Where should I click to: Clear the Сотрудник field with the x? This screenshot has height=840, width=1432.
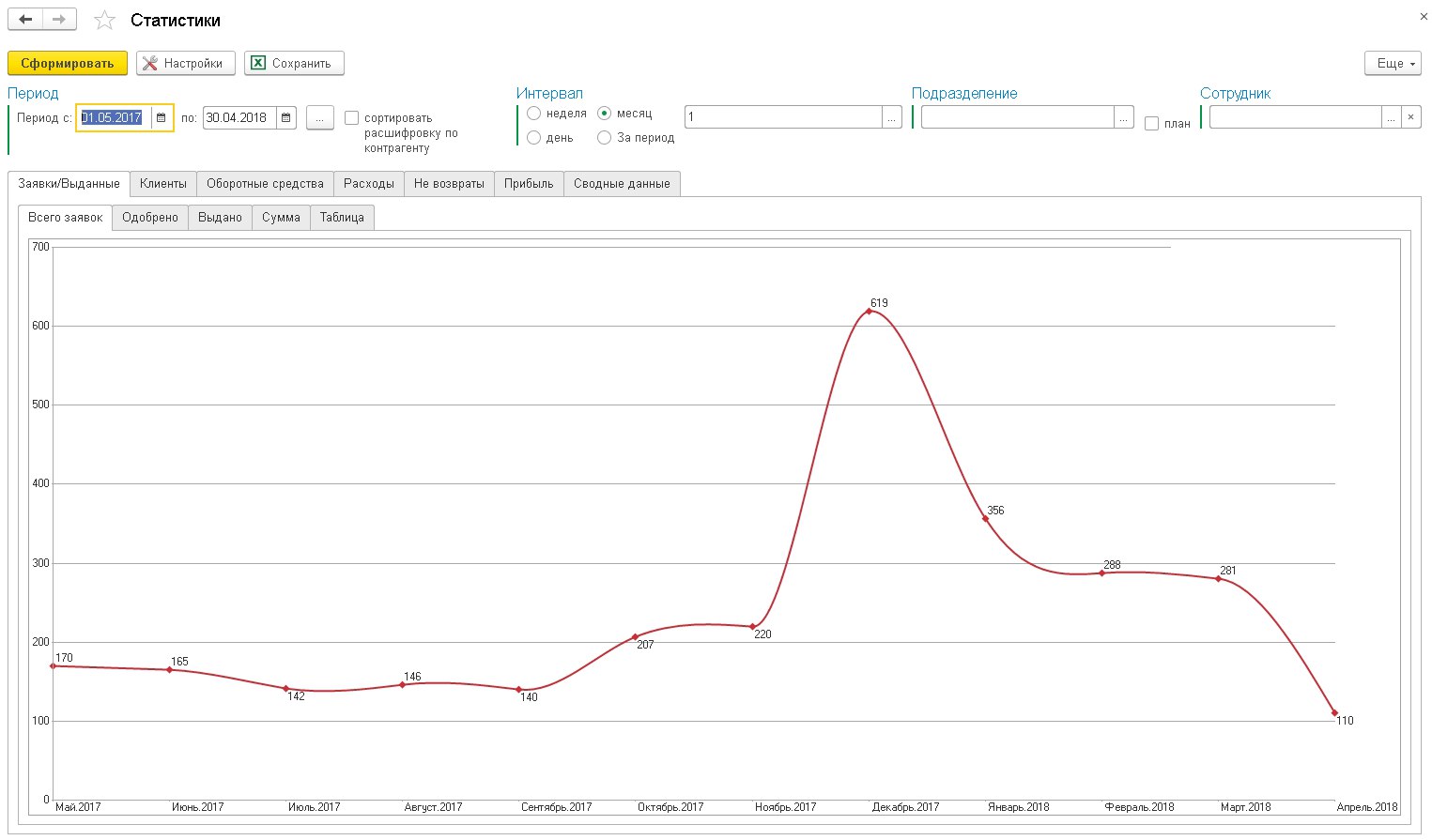[x=1410, y=117]
